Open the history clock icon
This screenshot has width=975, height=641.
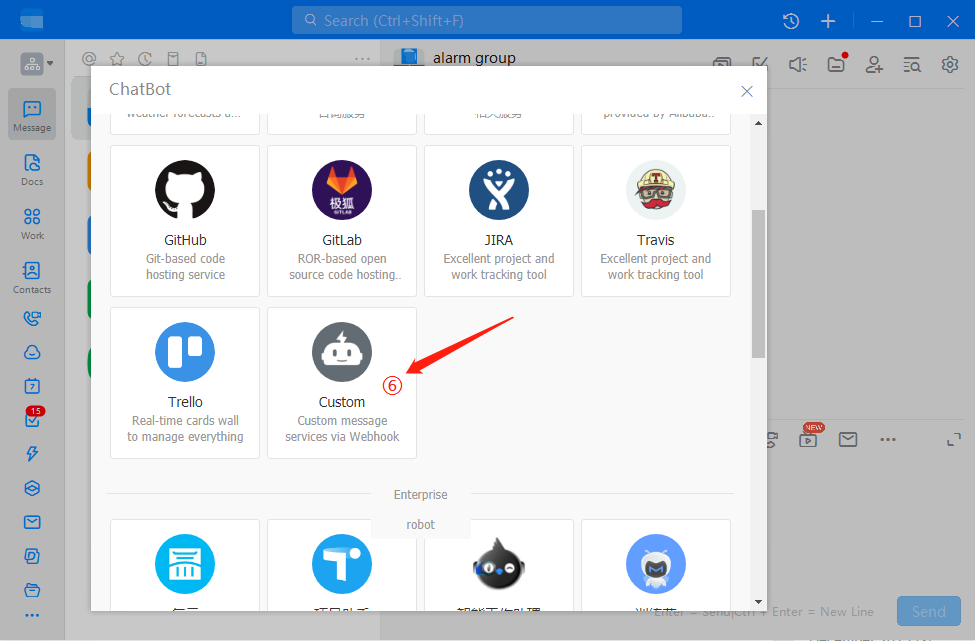(791, 21)
